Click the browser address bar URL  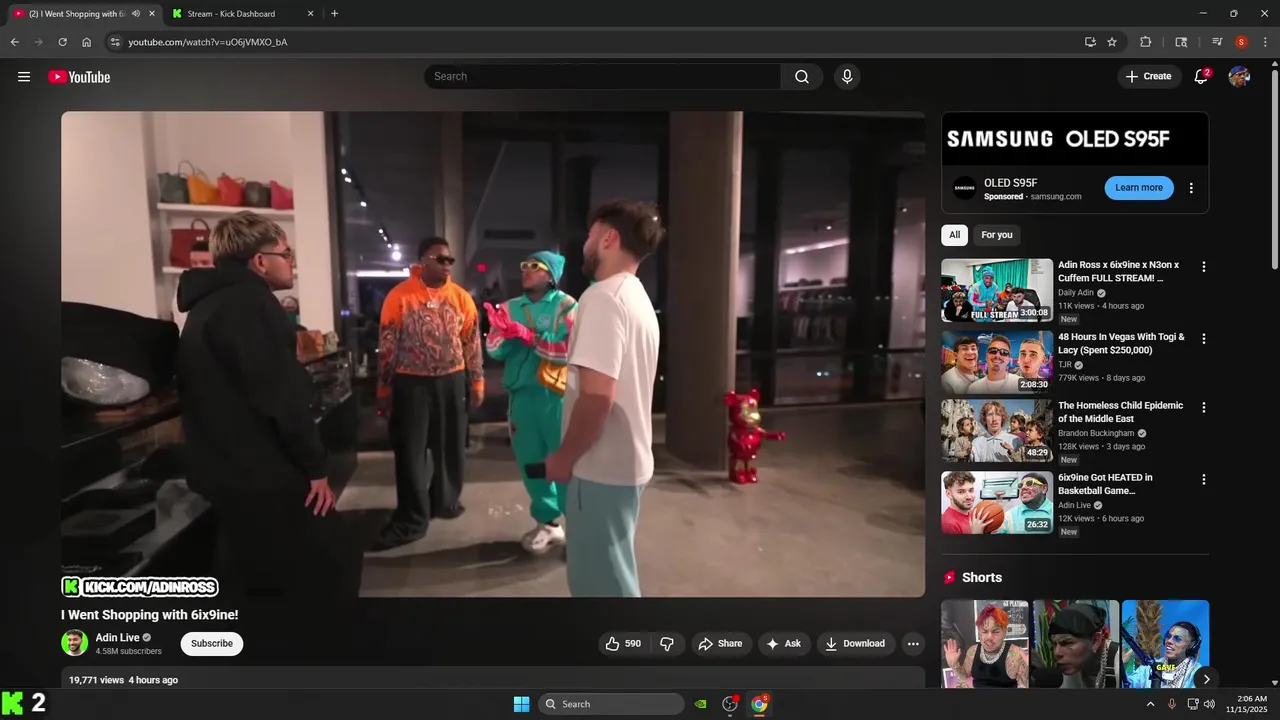pos(208,42)
